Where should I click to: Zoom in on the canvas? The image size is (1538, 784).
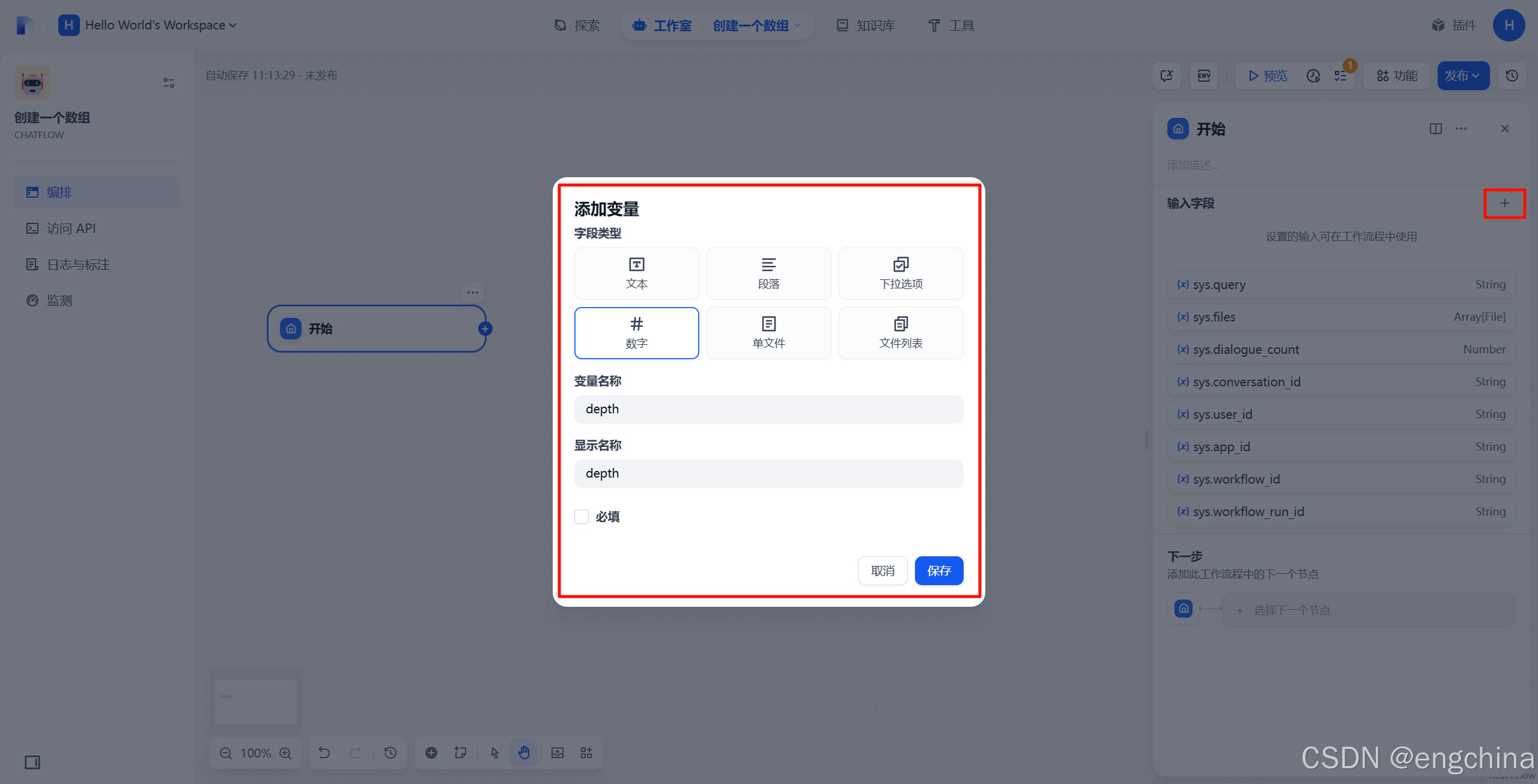[x=286, y=753]
